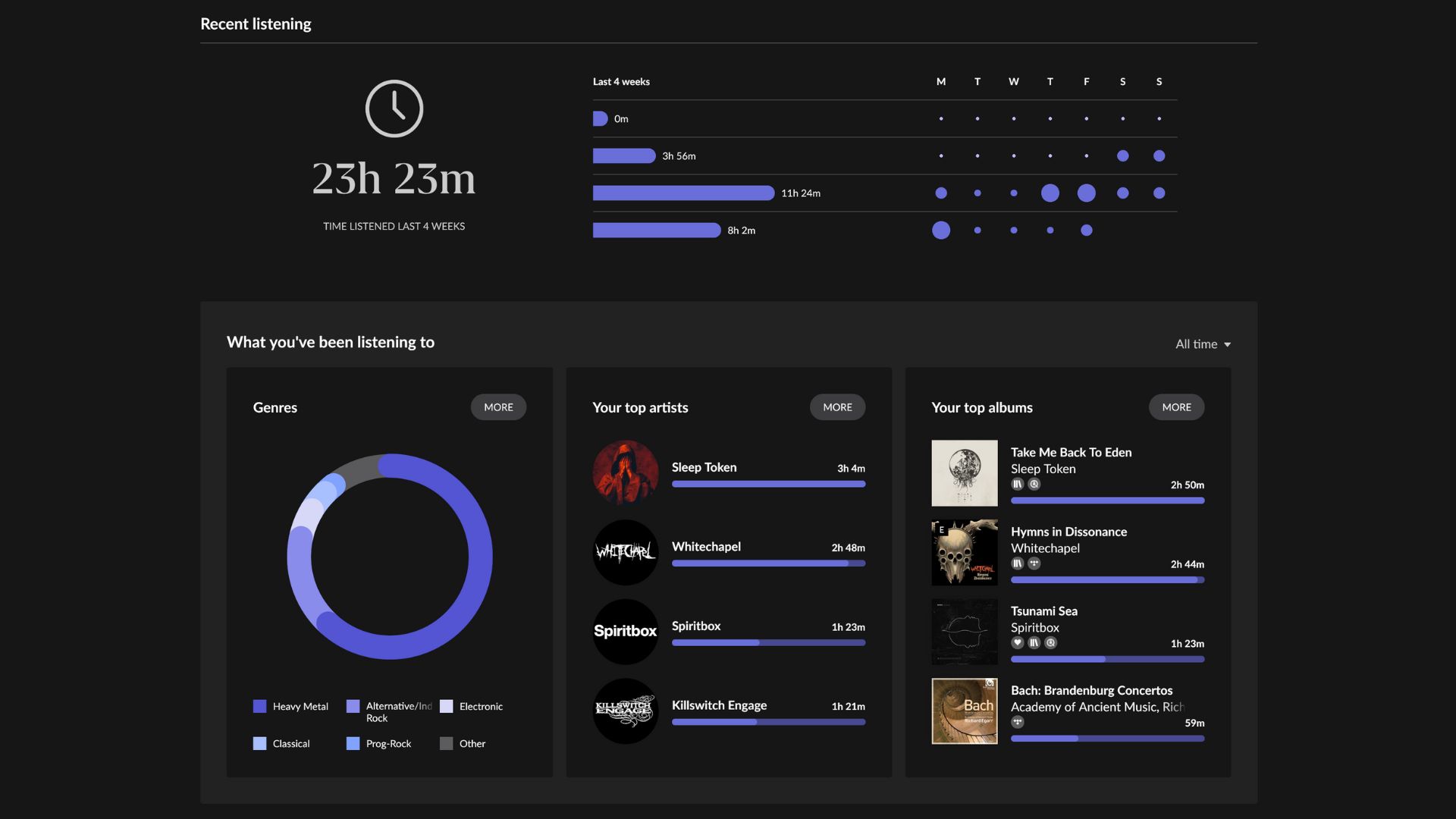Click Qobuz icon under Take Me Back To Eden

click(1034, 485)
